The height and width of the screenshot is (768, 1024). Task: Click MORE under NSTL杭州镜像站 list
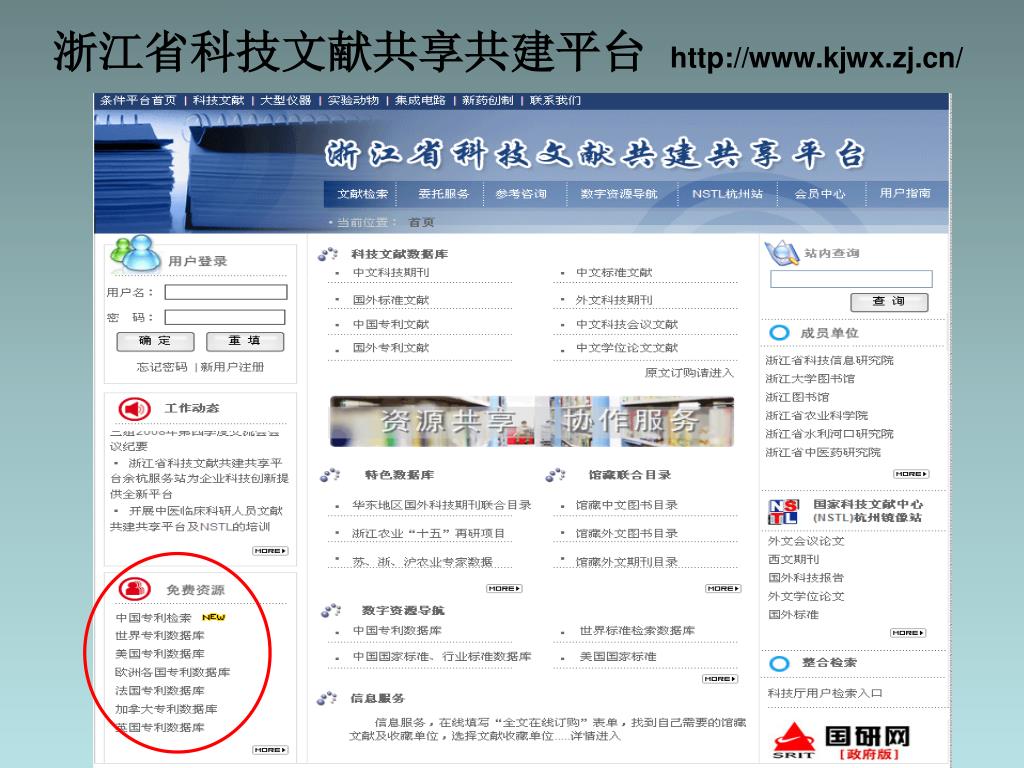point(908,633)
